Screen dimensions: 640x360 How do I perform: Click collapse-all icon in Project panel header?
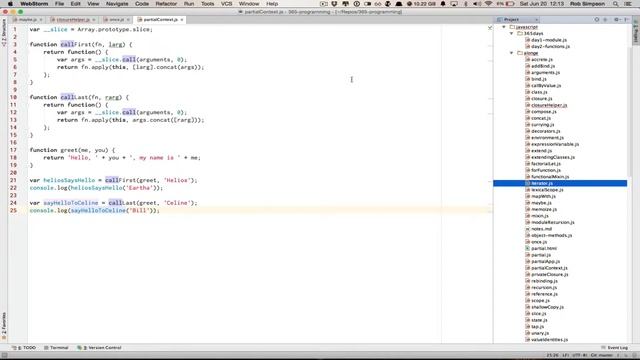point(605,20)
